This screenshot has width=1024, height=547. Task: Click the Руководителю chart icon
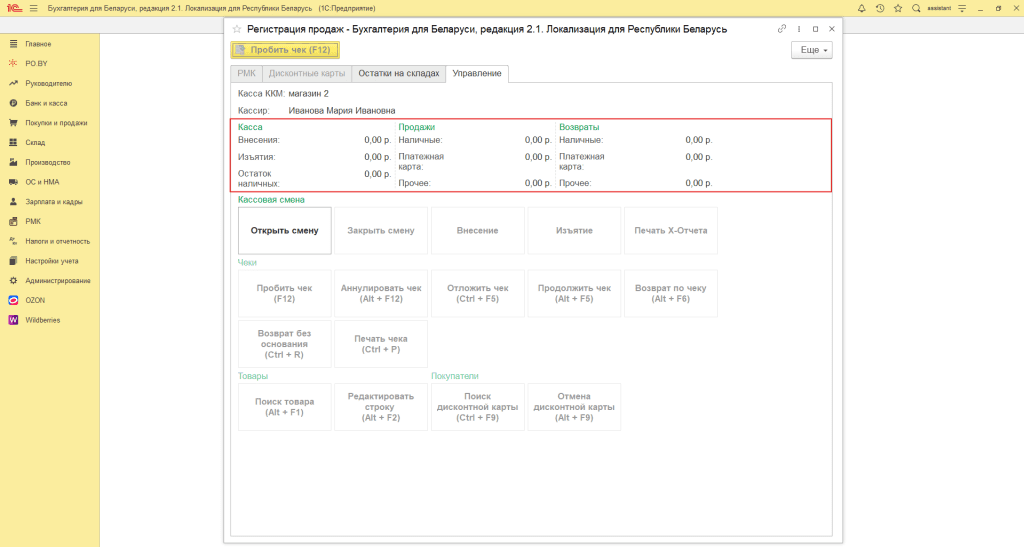pos(13,83)
